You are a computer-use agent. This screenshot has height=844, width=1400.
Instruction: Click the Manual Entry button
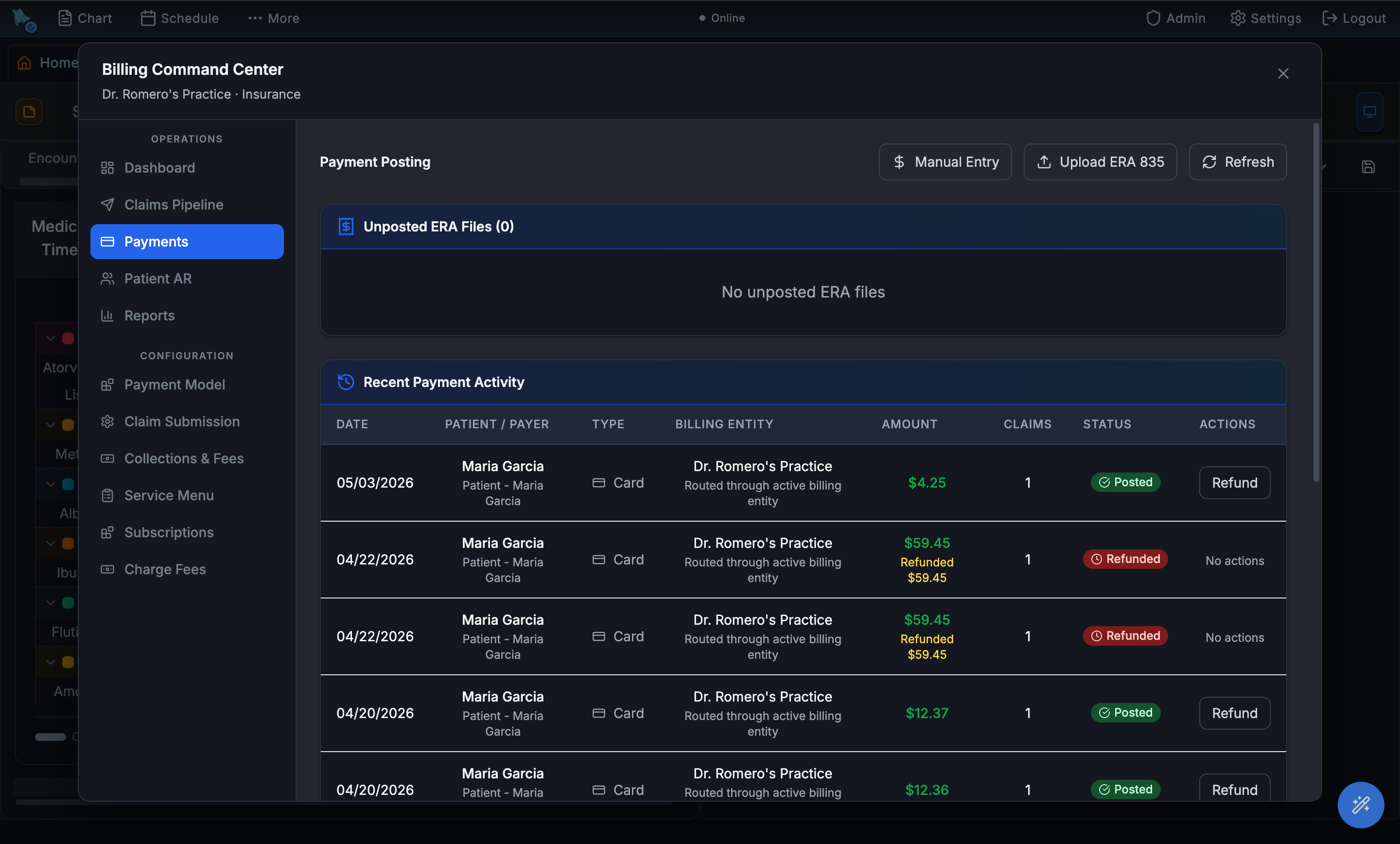[945, 162]
